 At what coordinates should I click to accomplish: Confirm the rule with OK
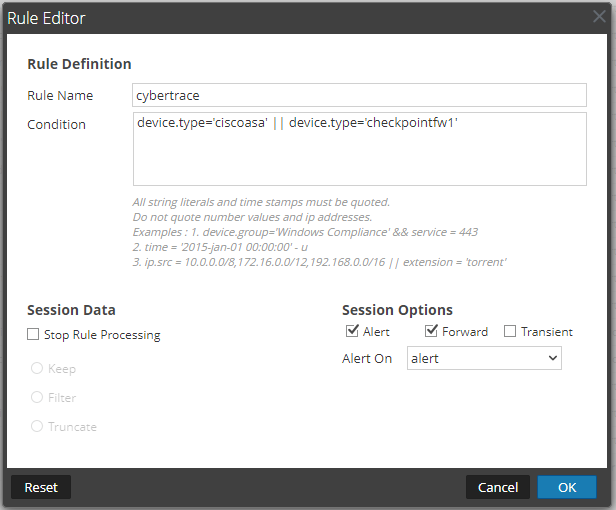(567, 487)
